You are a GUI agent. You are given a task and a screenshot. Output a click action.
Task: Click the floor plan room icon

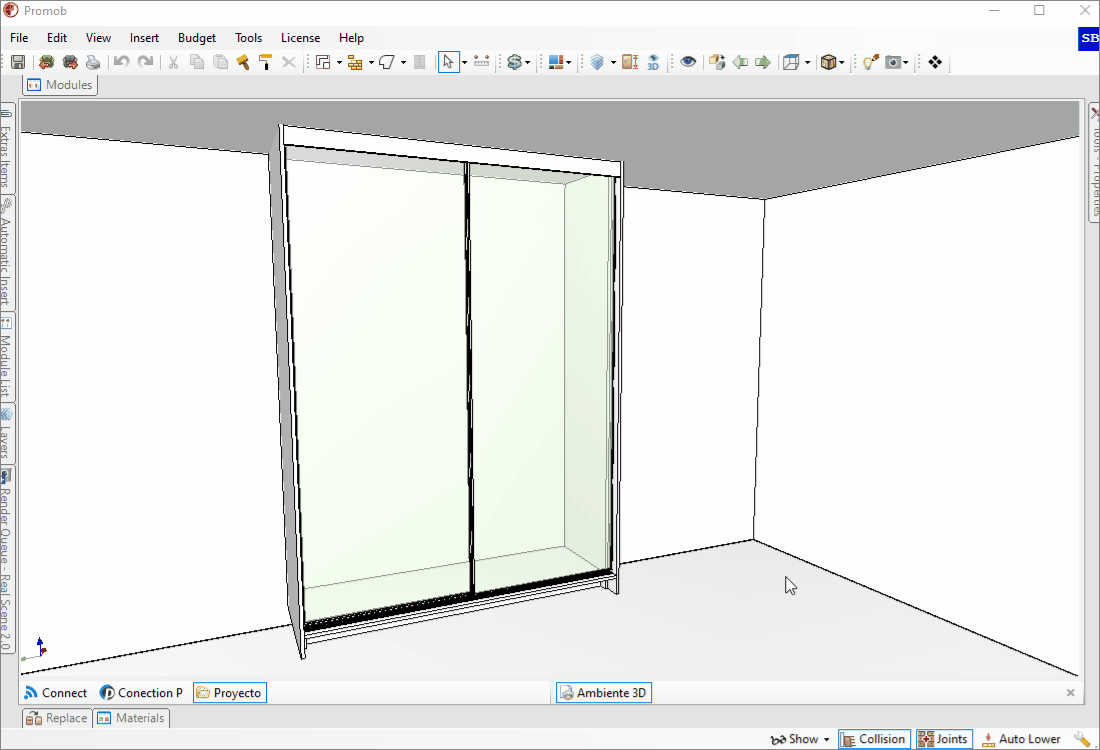coord(323,62)
